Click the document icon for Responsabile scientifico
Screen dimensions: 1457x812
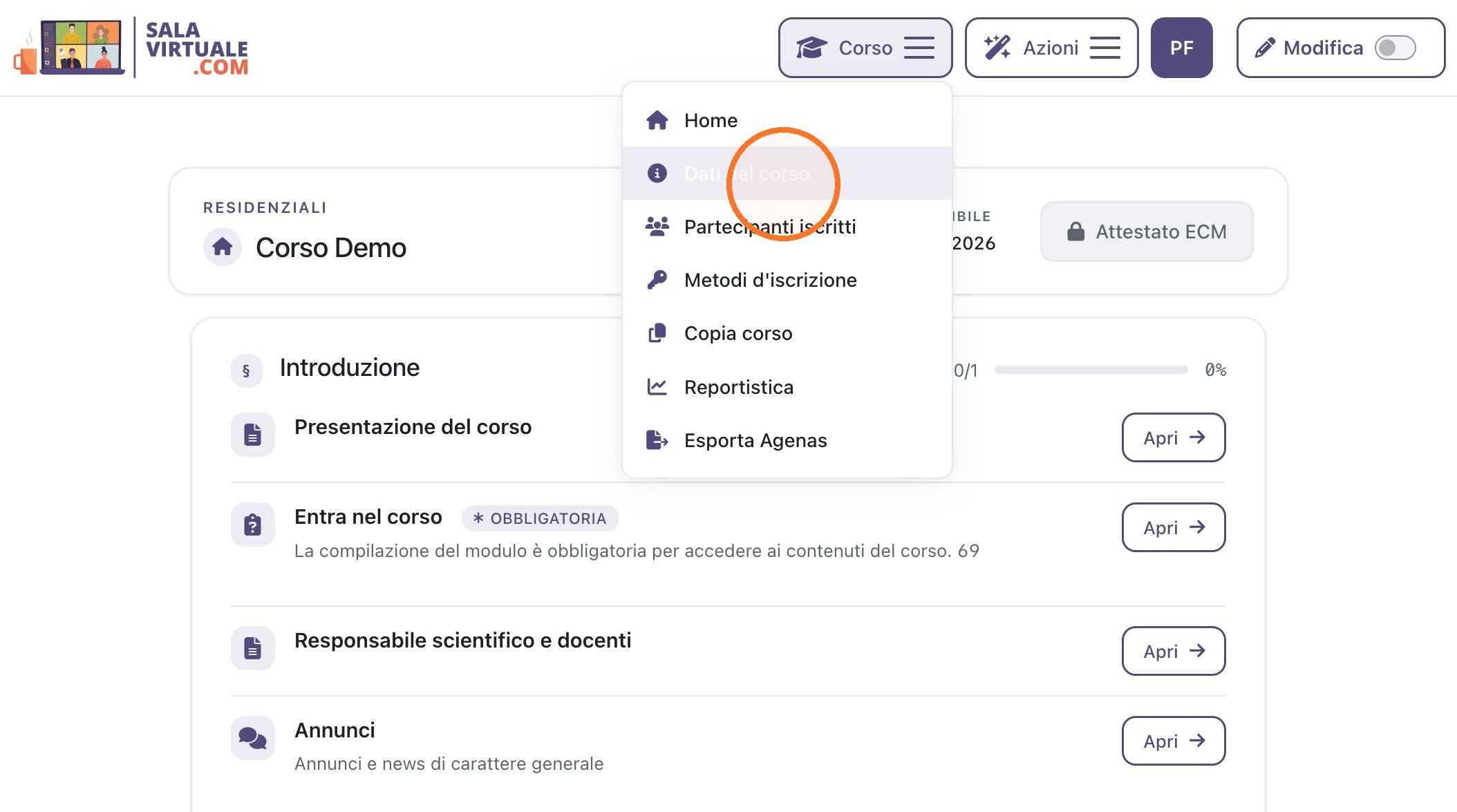click(x=253, y=648)
